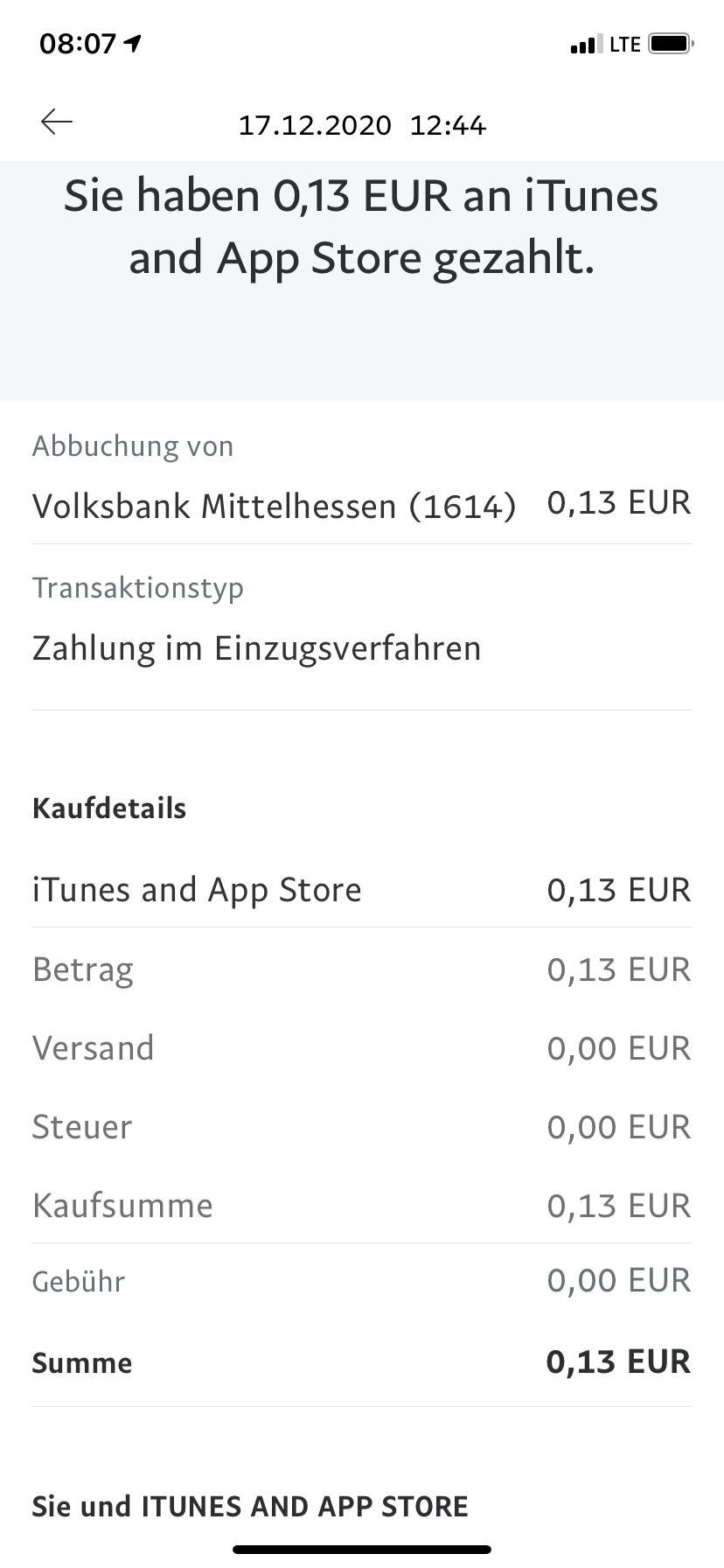The image size is (724, 1568).
Task: Tap the payment summary headline text
Action: pyautogui.click(x=362, y=227)
